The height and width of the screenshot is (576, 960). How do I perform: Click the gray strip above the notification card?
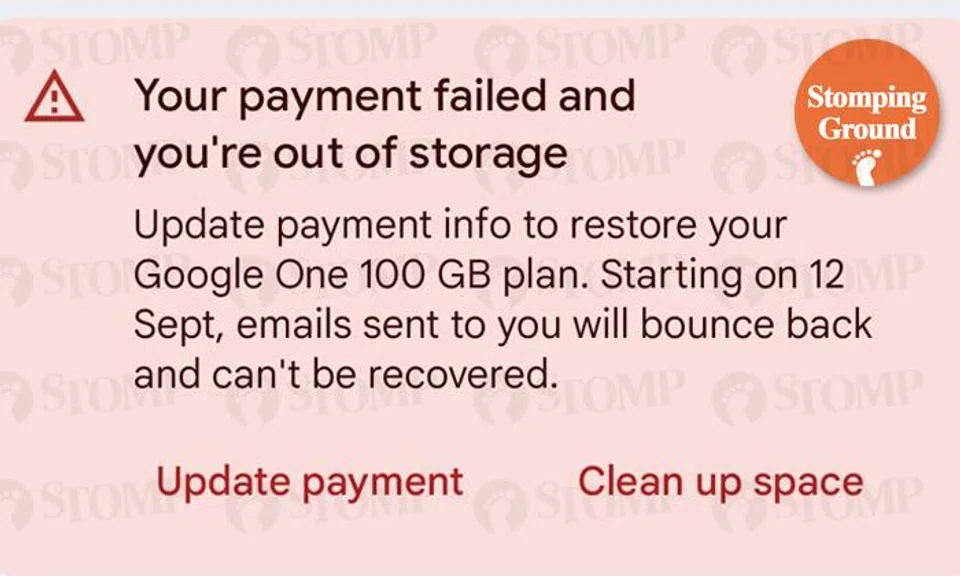[x=480, y=8]
